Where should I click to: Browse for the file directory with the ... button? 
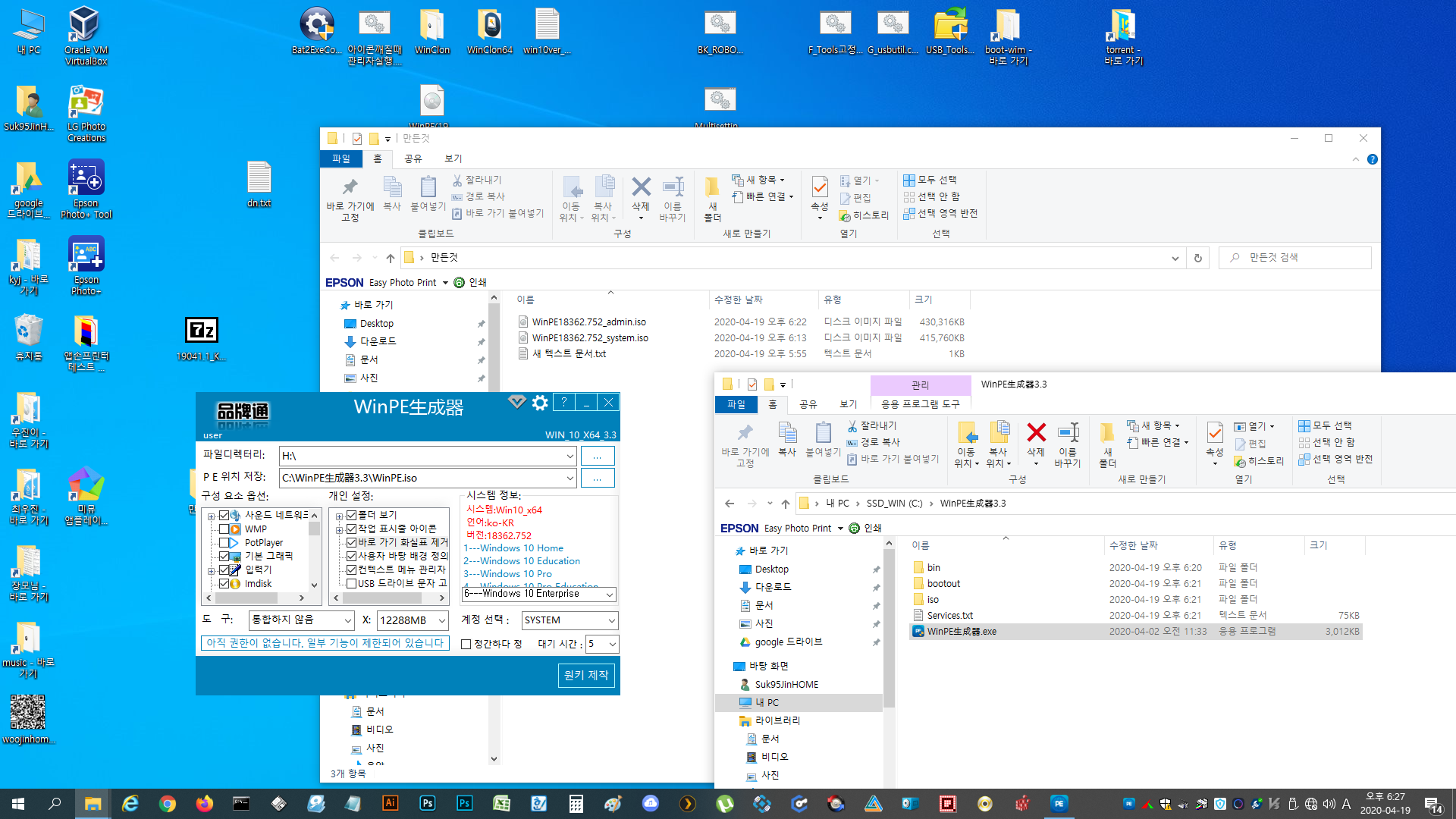pos(598,456)
